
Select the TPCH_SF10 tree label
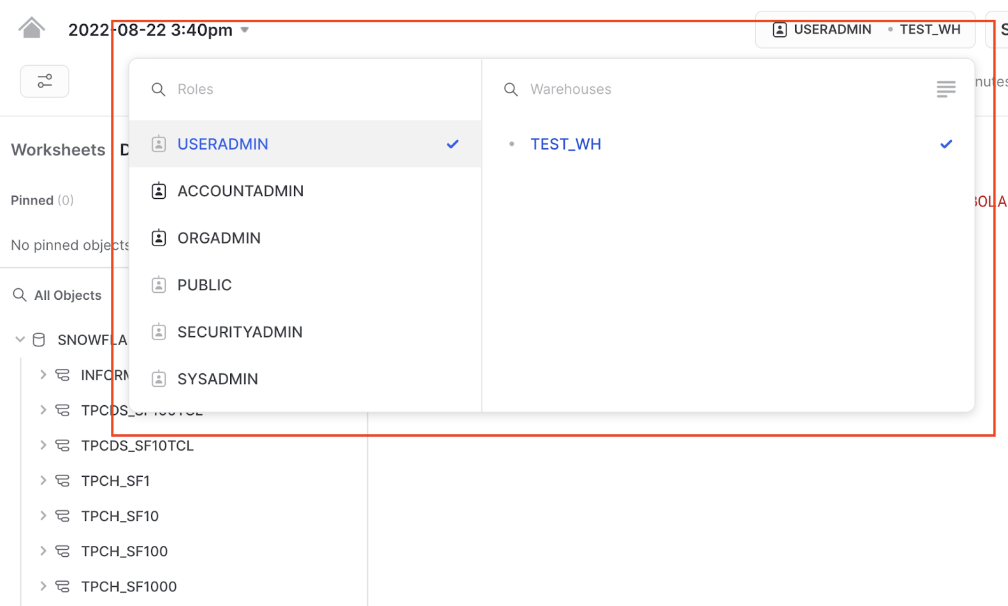(x=120, y=516)
